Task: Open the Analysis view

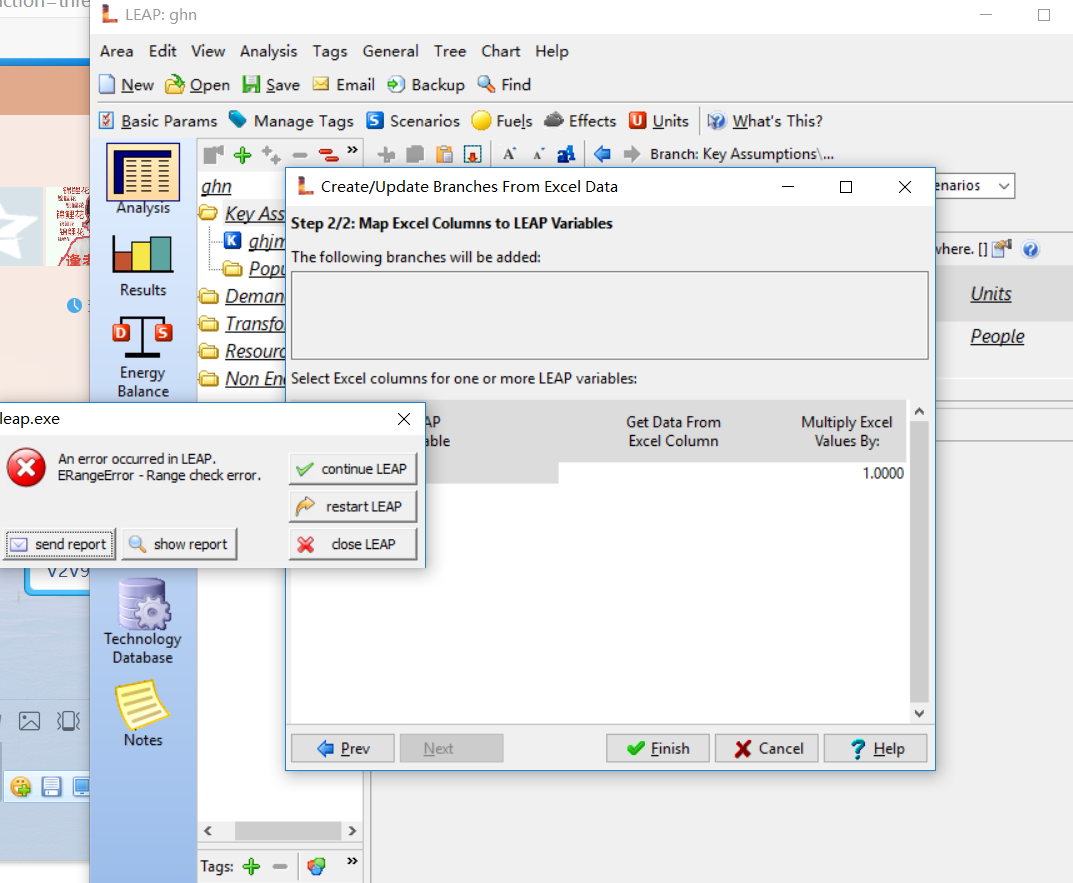Action: click(x=142, y=179)
